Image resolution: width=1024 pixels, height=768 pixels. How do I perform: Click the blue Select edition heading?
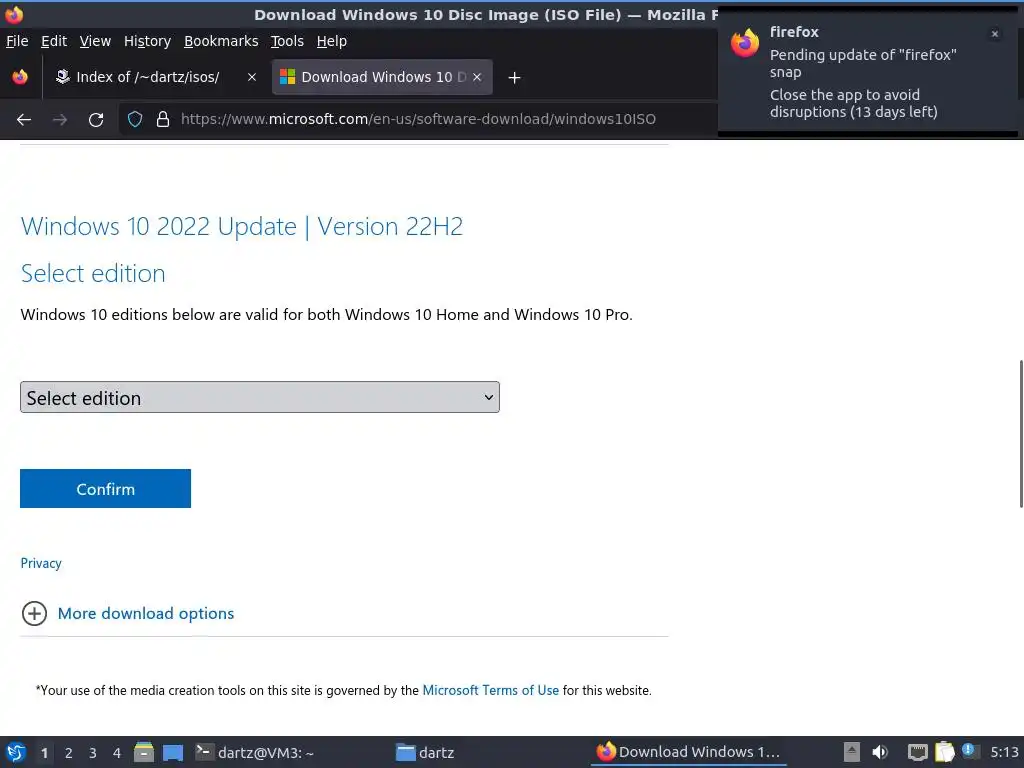[93, 273]
